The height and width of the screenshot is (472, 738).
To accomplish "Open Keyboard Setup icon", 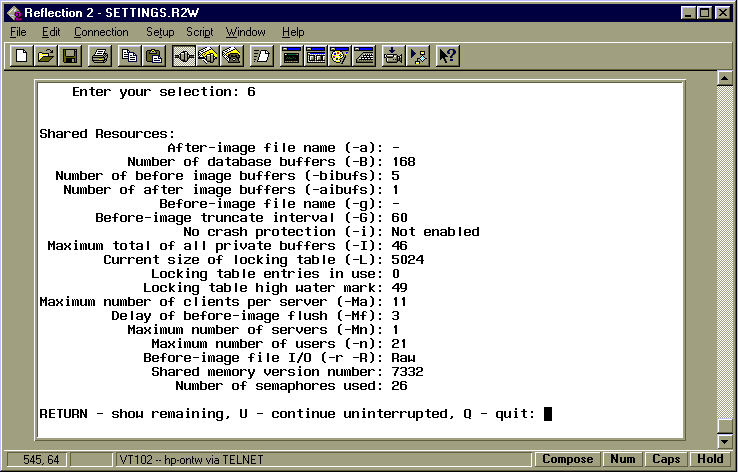I will click(364, 56).
